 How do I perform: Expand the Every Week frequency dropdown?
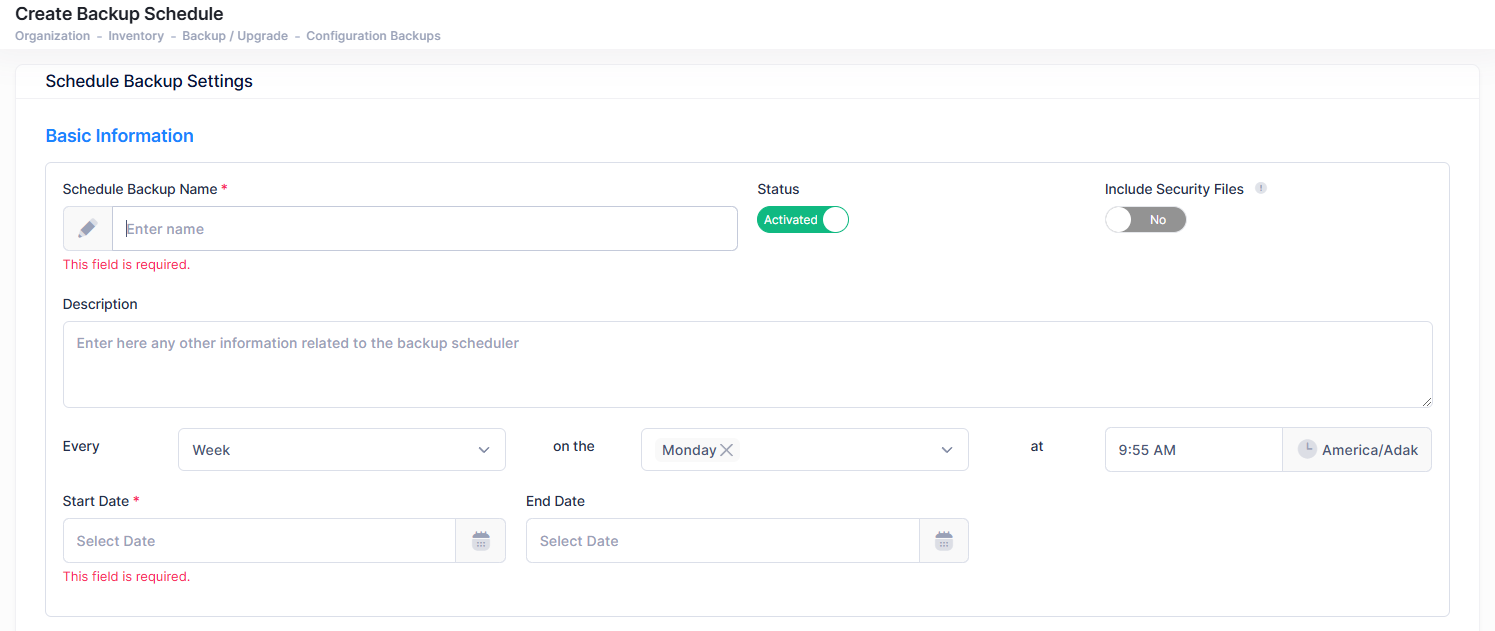tap(342, 450)
